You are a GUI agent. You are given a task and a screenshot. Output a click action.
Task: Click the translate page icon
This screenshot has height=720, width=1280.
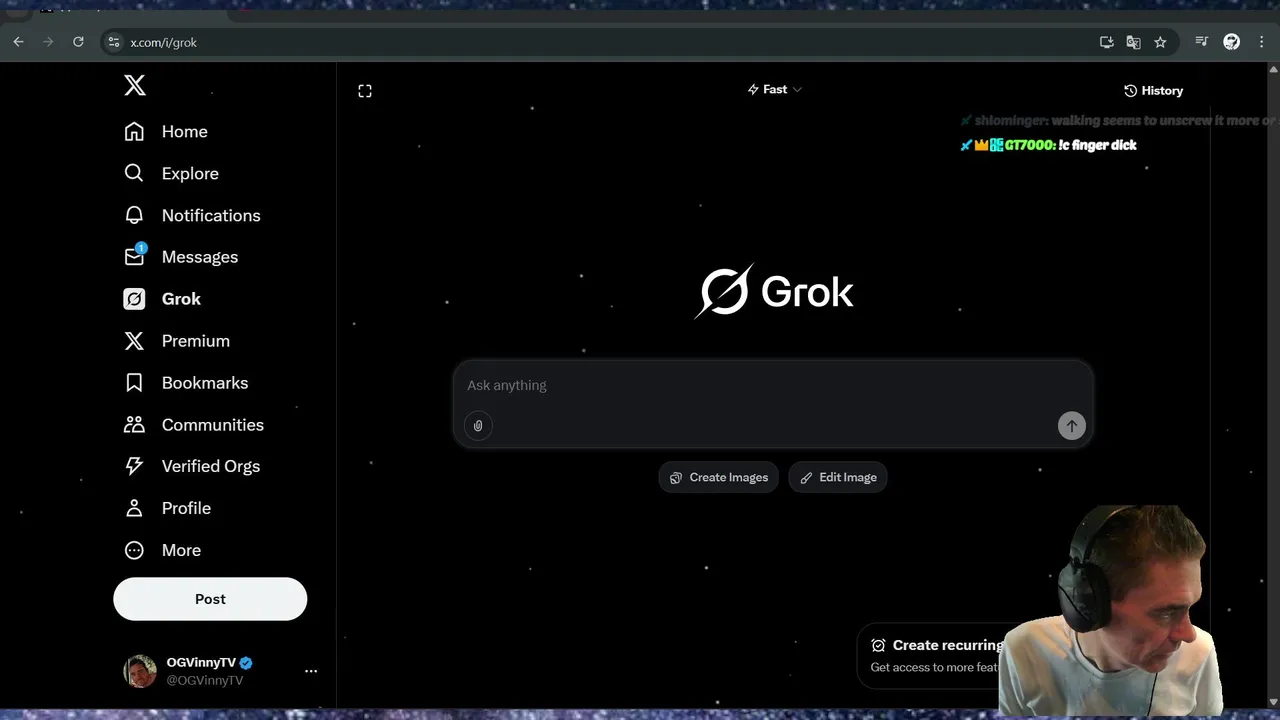[x=1133, y=42]
